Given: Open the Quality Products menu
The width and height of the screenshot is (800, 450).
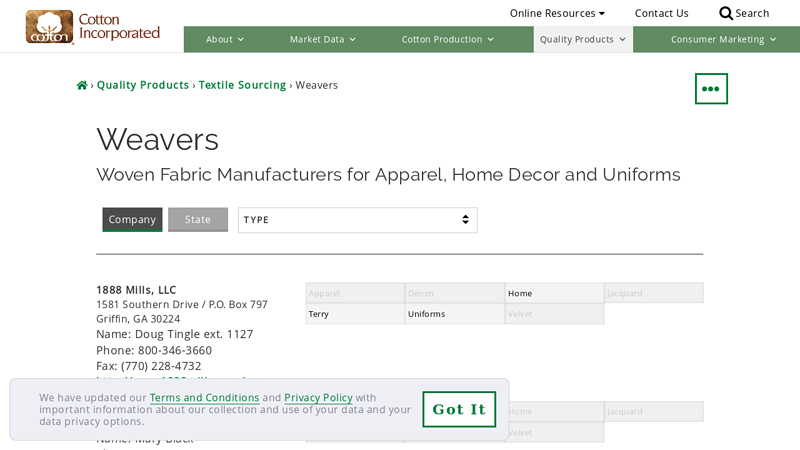Looking at the screenshot, I should click(583, 40).
